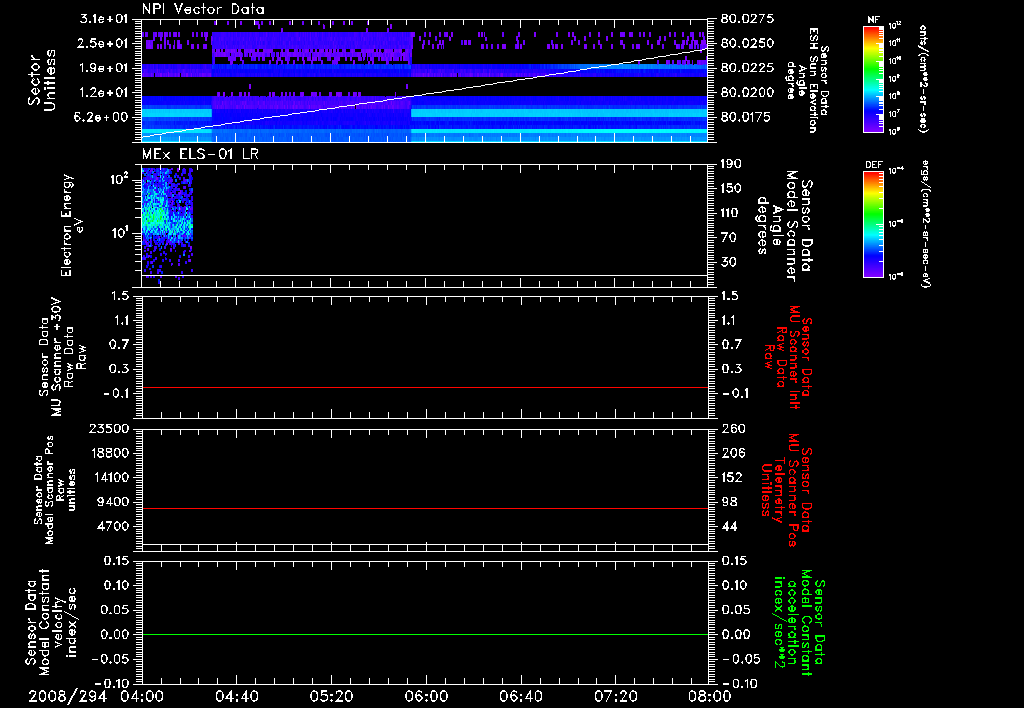Click the '80.0275' elevation tick value
Image resolution: width=1024 pixels, height=708 pixels.
[747, 18]
